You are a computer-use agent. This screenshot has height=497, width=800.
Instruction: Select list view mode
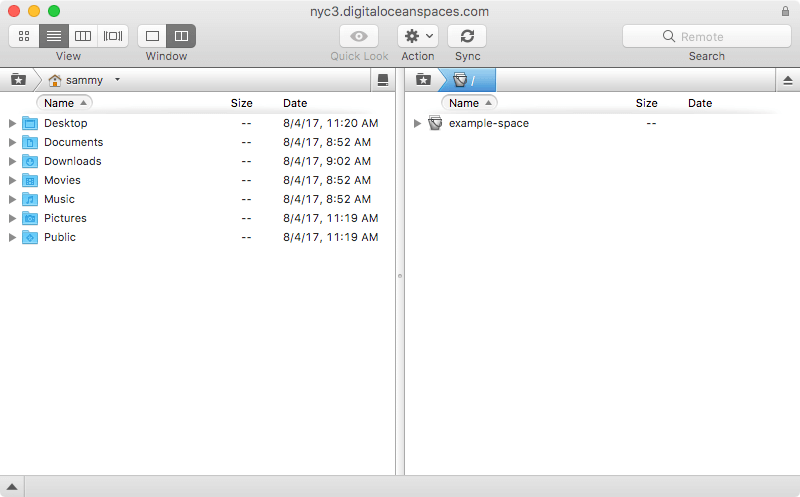[54, 36]
